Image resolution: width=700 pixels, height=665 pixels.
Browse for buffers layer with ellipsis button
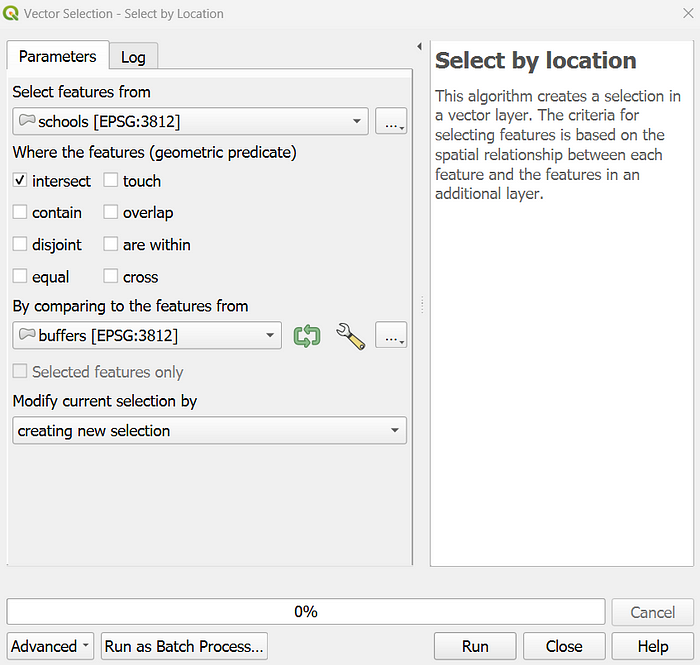[x=391, y=335]
